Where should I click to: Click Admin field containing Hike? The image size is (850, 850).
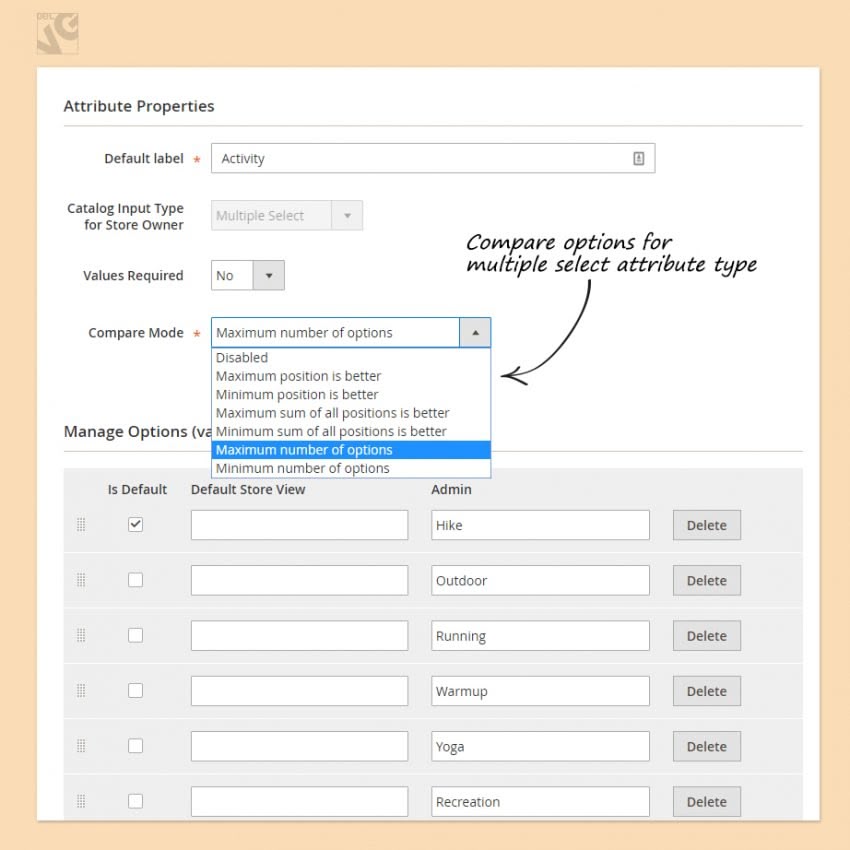click(x=540, y=525)
